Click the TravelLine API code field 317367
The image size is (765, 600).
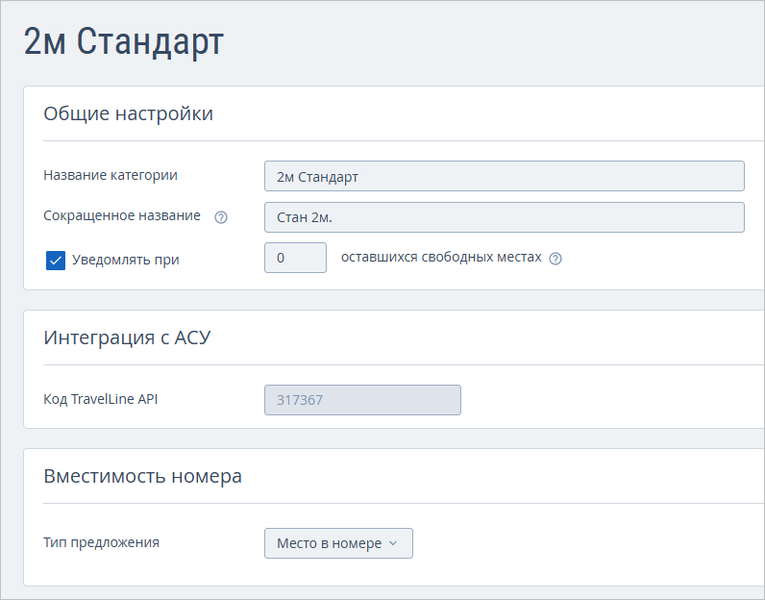click(362, 400)
